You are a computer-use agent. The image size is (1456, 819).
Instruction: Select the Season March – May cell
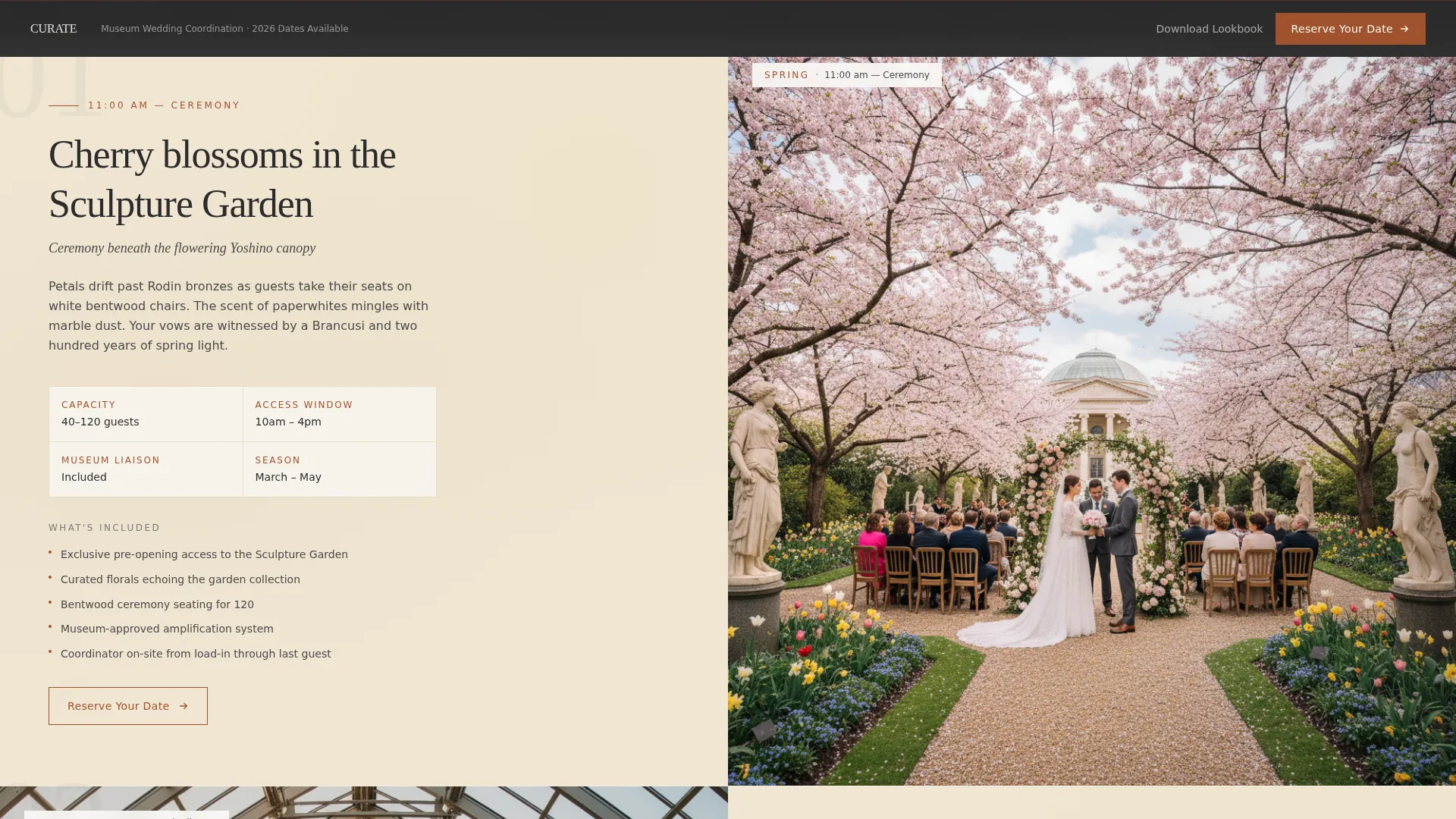tap(340, 469)
